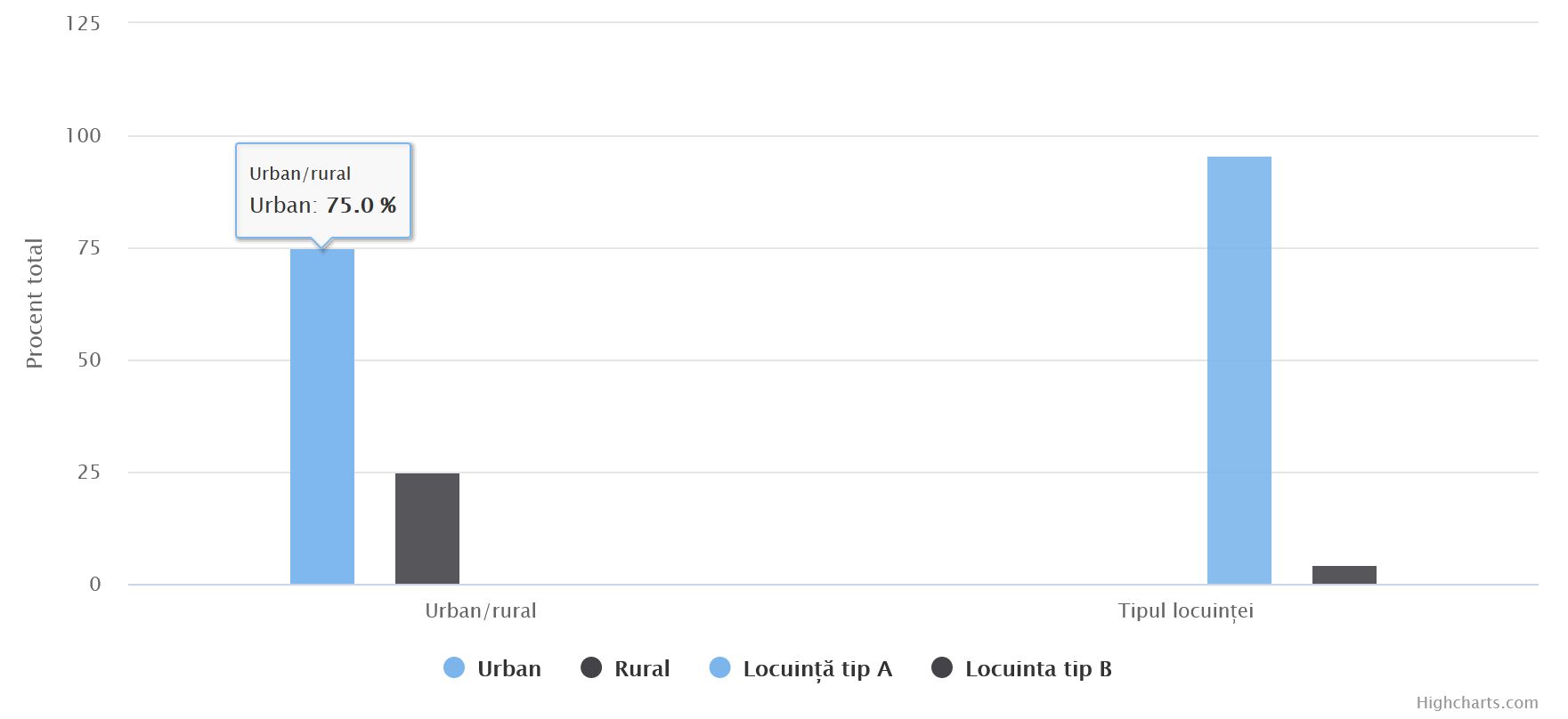Viewport: 1568px width, 719px height.
Task: Select the blue Urban bar
Action: click(322, 418)
